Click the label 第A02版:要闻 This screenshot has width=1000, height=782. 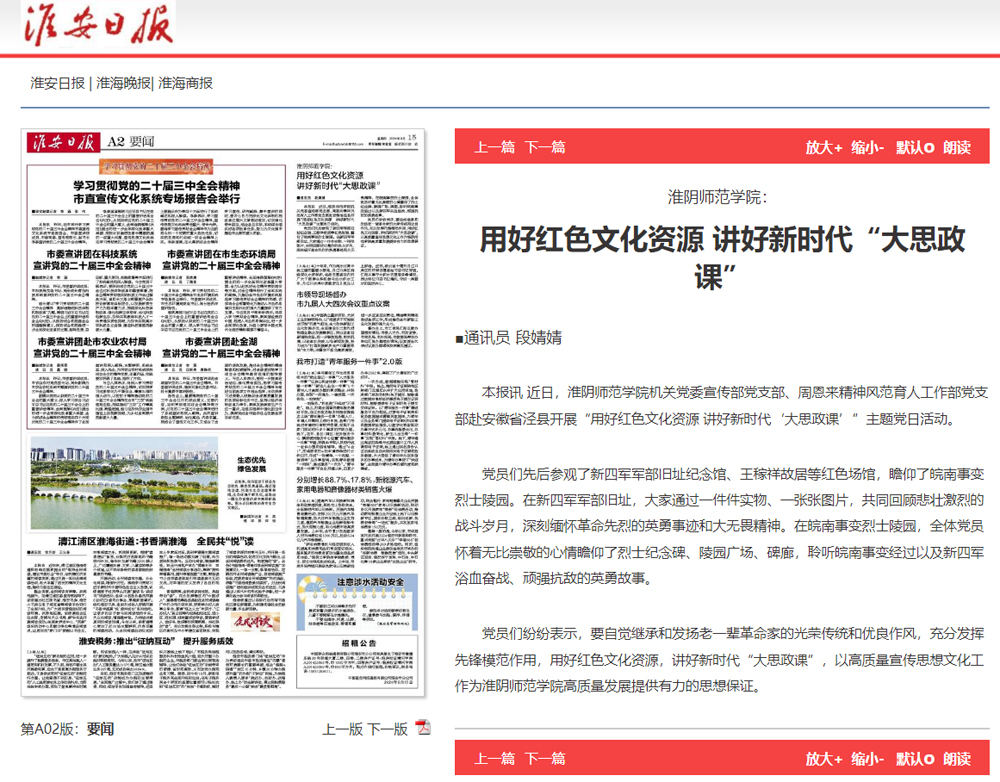pyautogui.click(x=67, y=729)
